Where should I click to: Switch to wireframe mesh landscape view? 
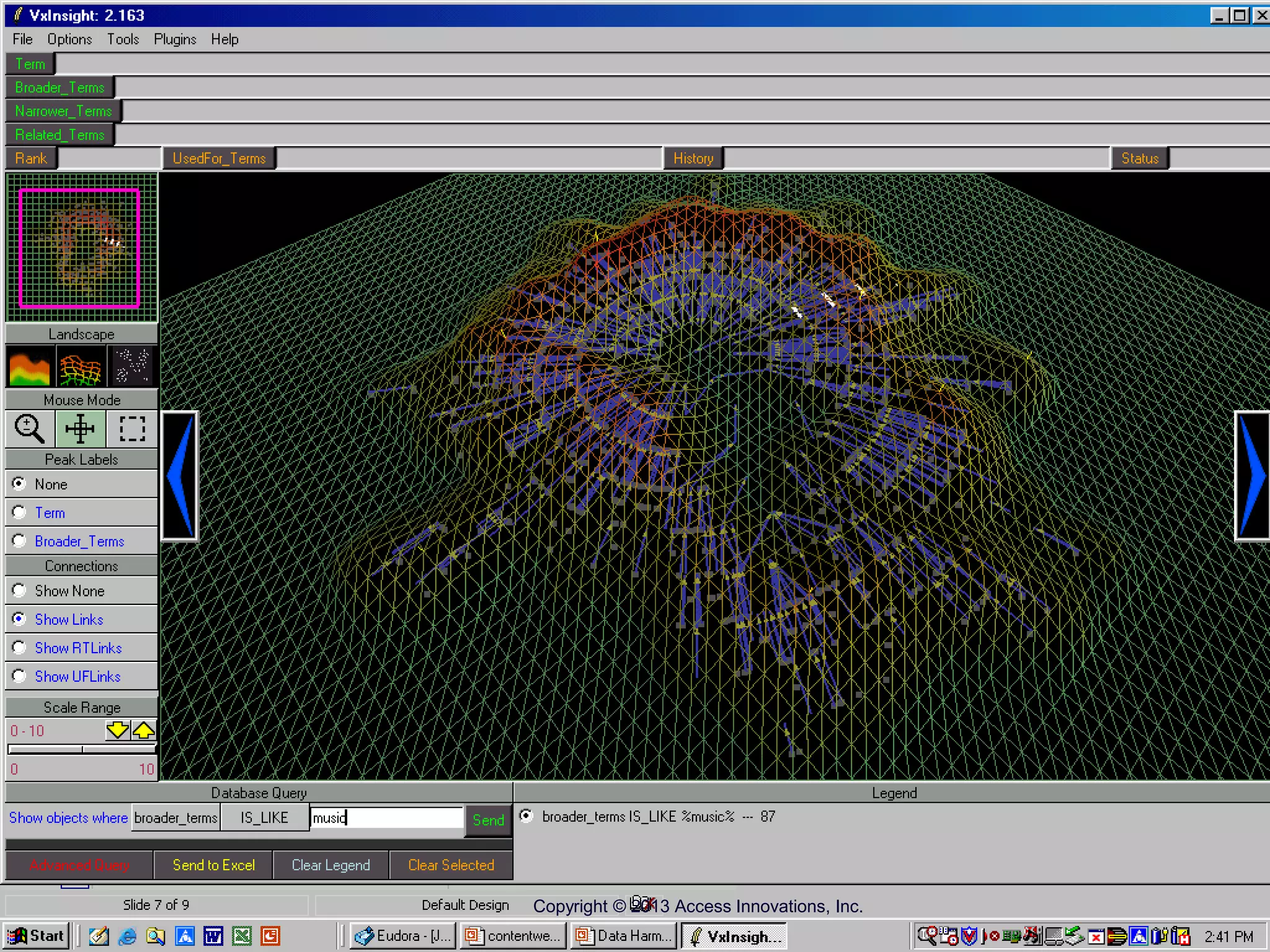(80, 366)
